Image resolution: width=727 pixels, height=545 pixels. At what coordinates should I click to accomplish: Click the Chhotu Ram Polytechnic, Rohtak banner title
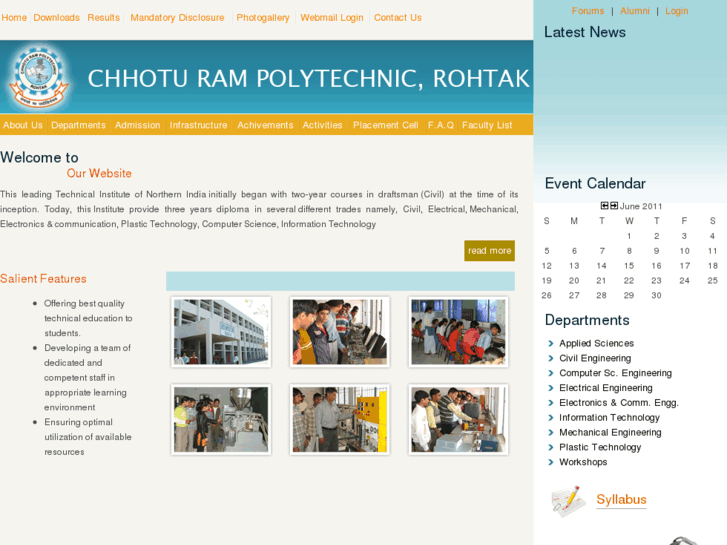308,78
